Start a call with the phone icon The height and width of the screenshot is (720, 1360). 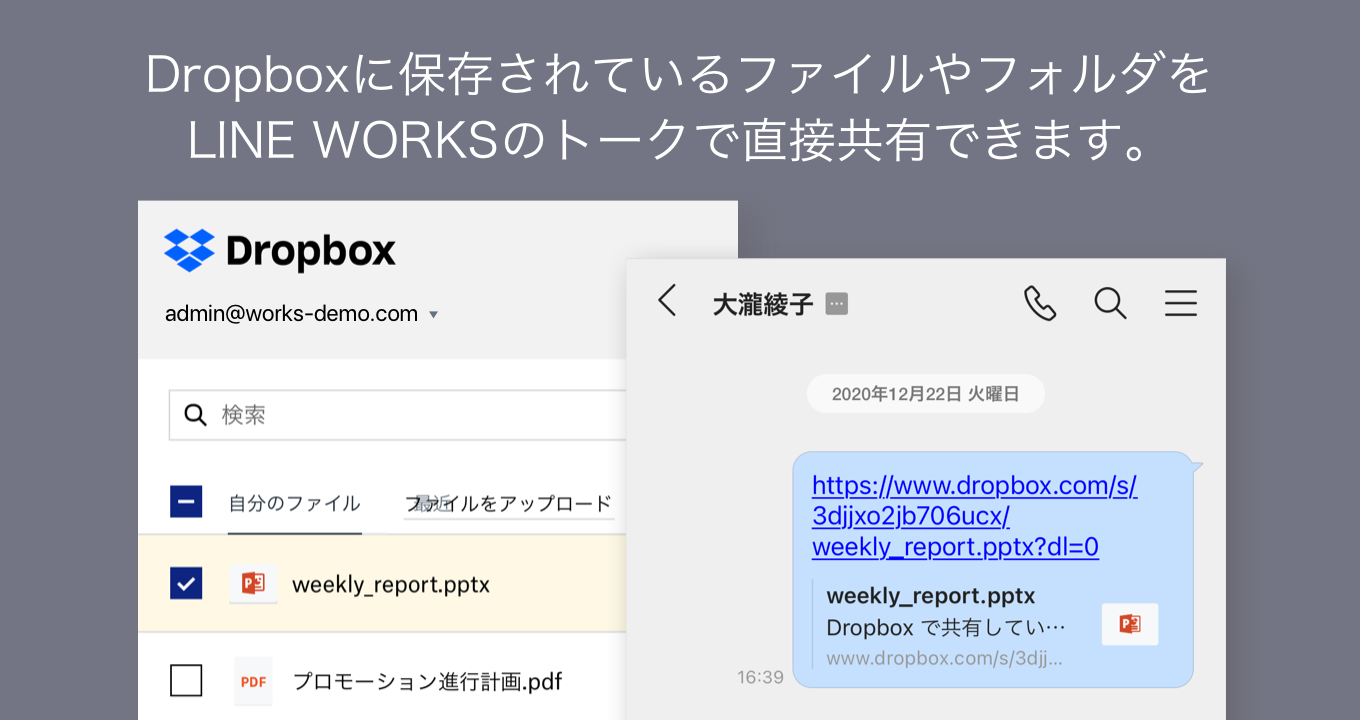click(1040, 303)
